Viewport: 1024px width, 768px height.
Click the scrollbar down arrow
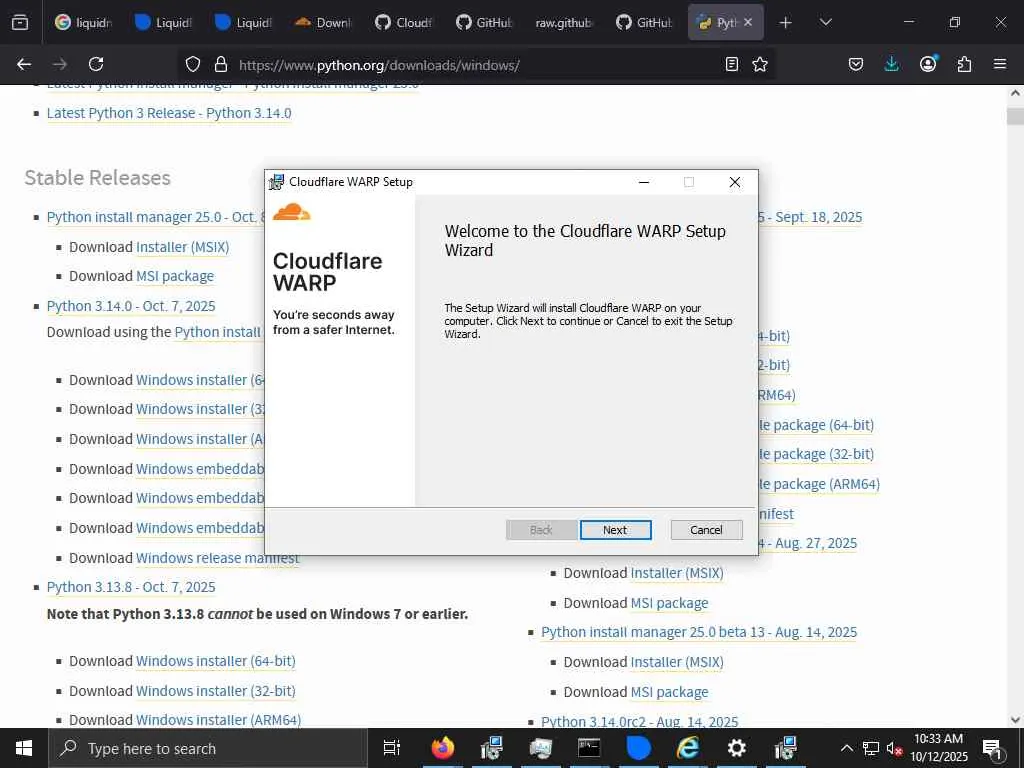(x=1015, y=720)
